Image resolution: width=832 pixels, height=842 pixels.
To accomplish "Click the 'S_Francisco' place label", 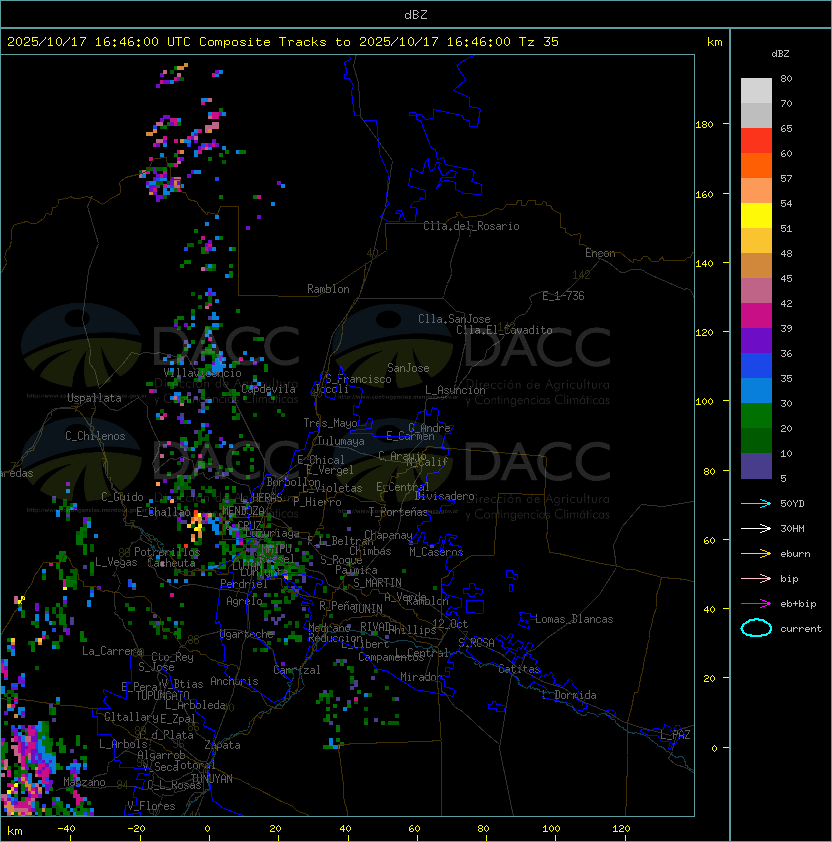I will [358, 379].
